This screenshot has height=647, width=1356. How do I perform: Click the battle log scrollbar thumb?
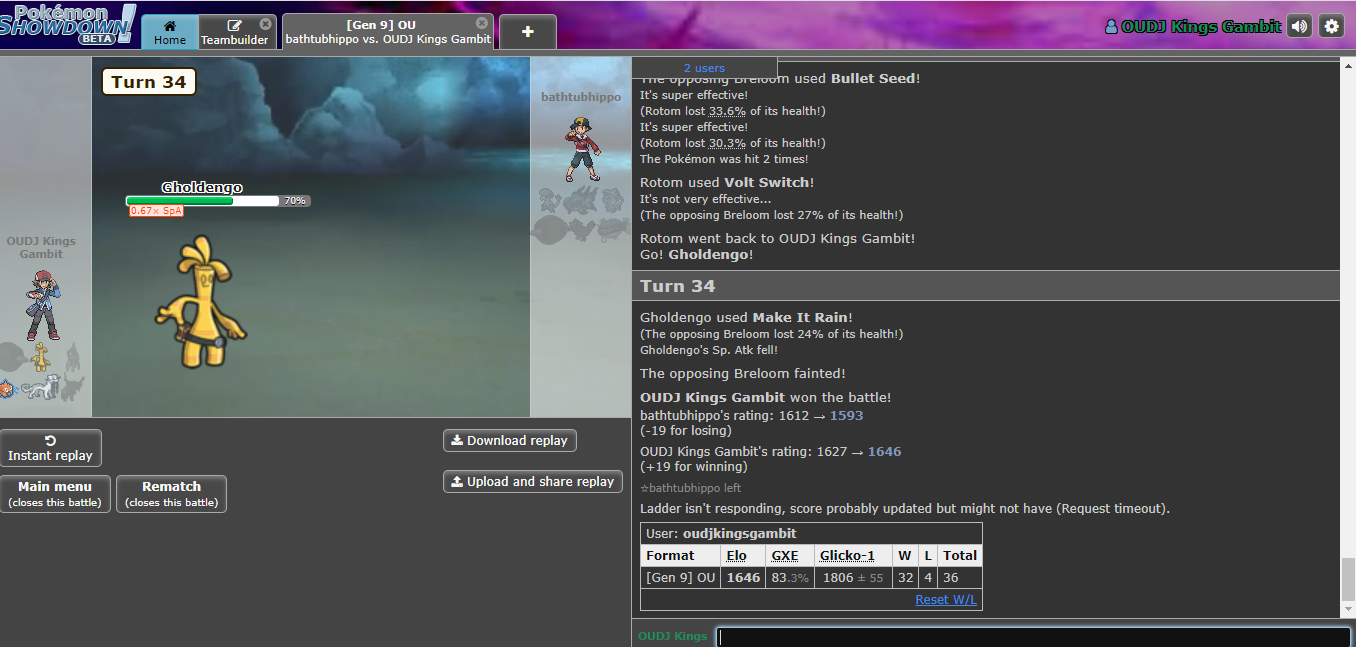tap(1348, 579)
